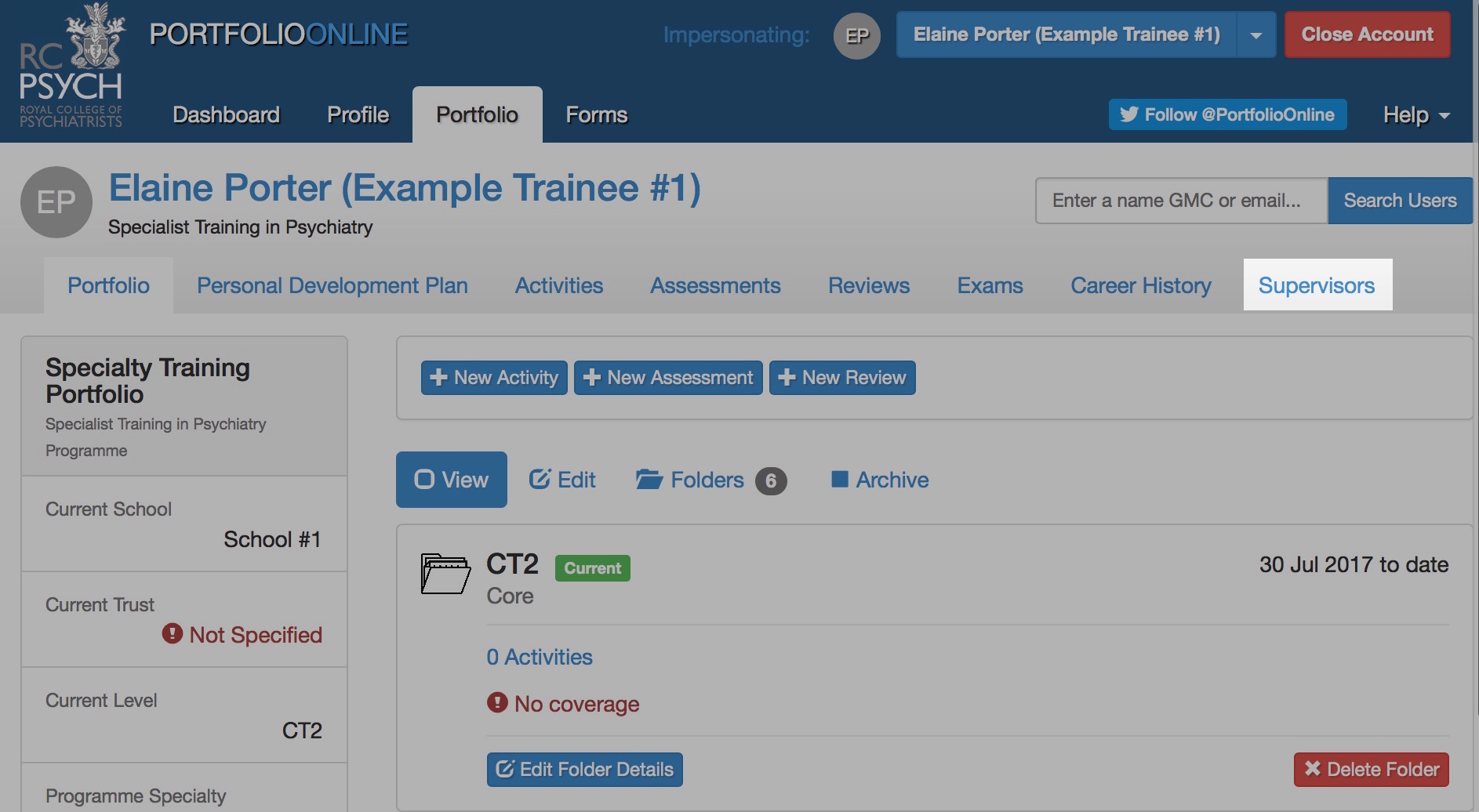Open the Help dropdown menu

click(1415, 115)
